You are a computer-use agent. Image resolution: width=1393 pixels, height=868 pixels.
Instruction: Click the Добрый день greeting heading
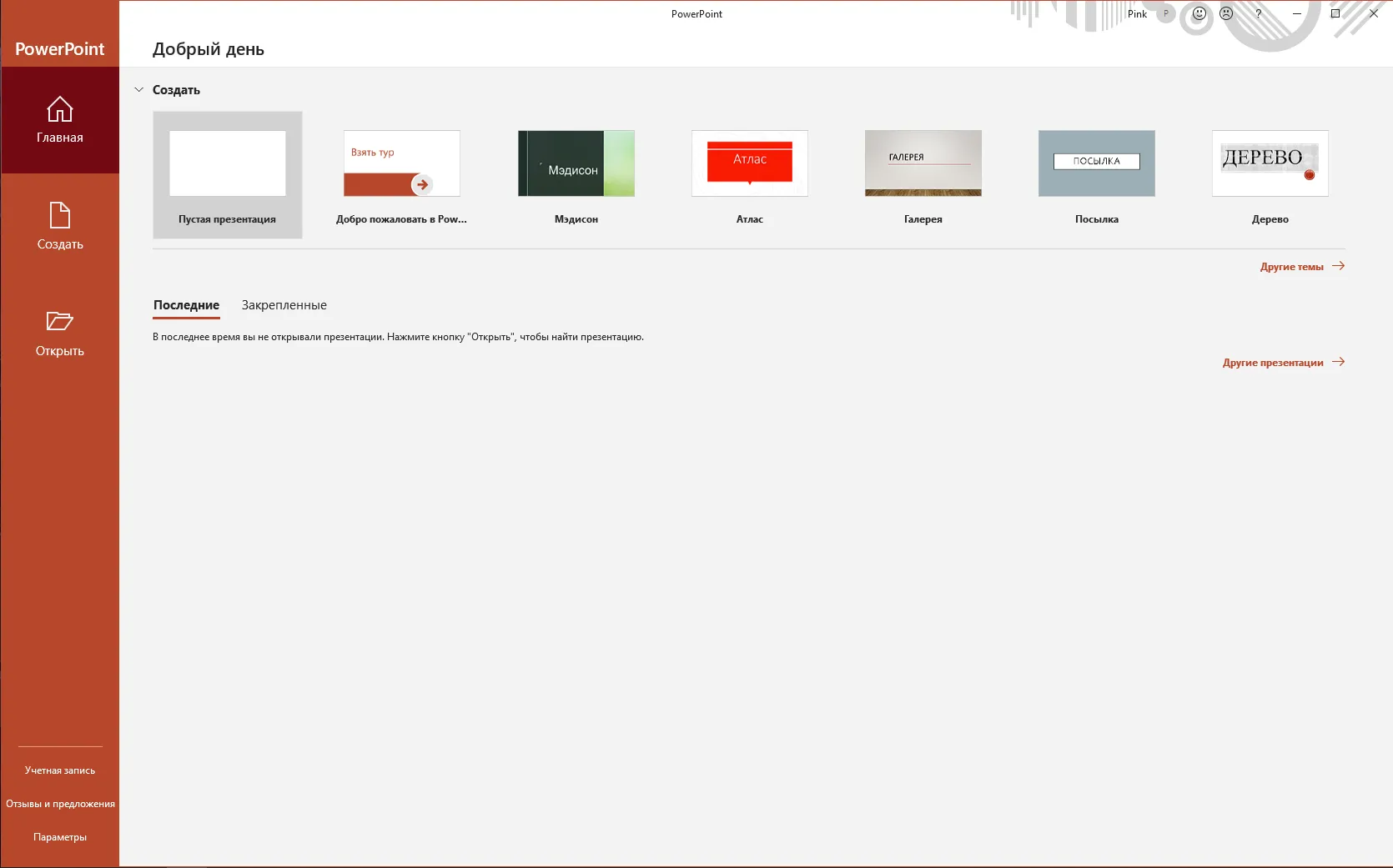pyautogui.click(x=209, y=49)
